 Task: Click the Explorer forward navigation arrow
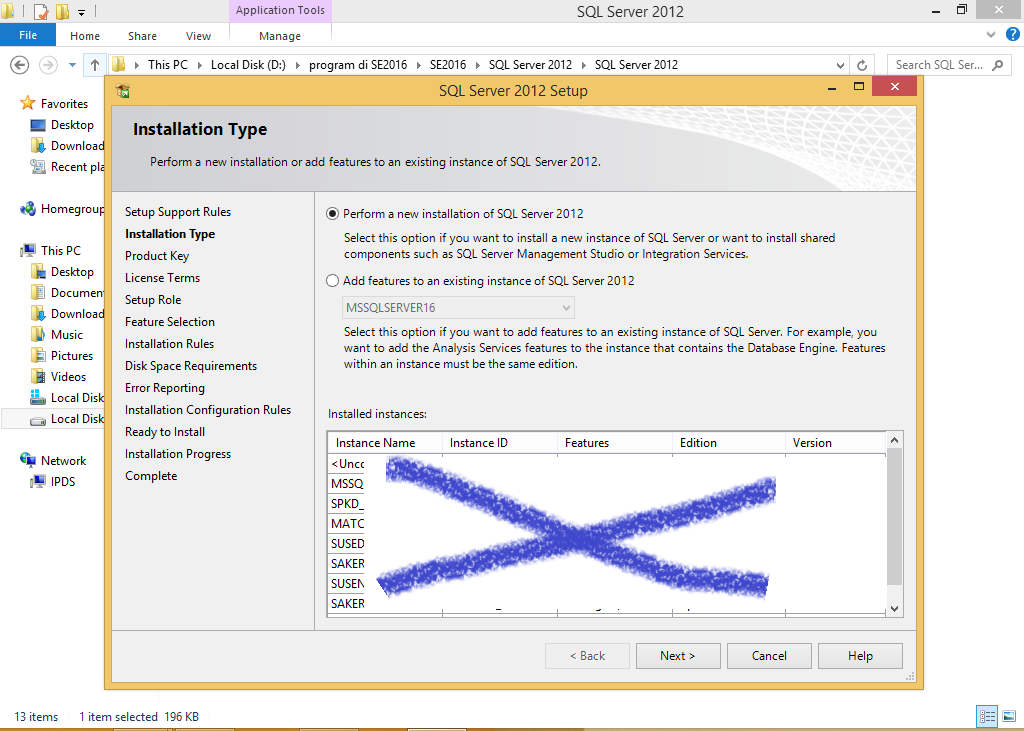click(48, 65)
